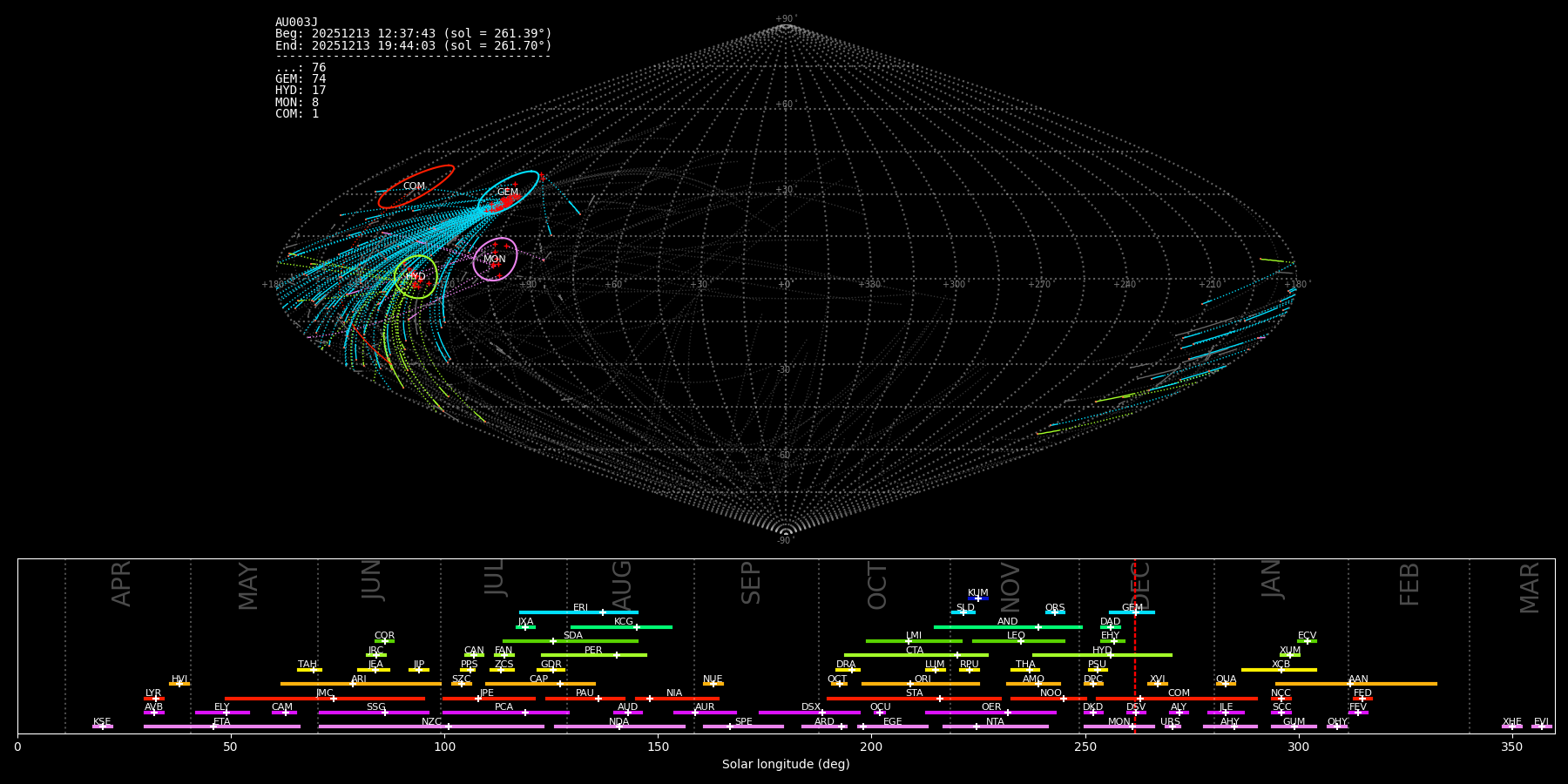
Task: Click the +240 longitude label on sky map
Action: coord(1125,285)
